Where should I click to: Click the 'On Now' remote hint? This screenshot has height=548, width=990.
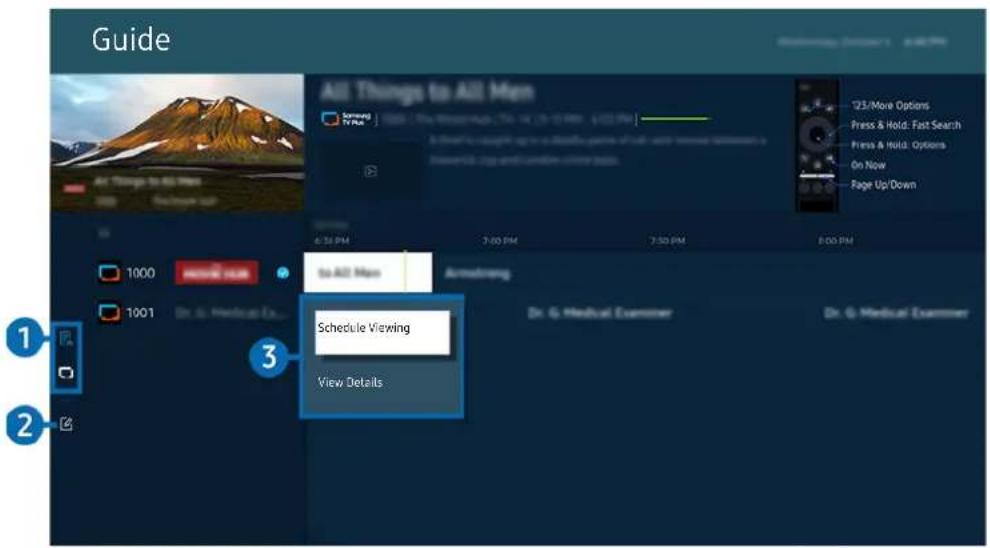[868, 165]
